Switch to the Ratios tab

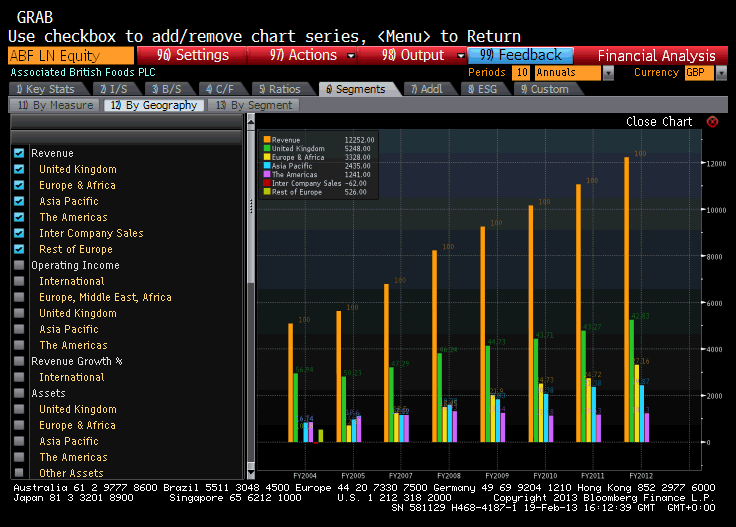click(x=280, y=89)
